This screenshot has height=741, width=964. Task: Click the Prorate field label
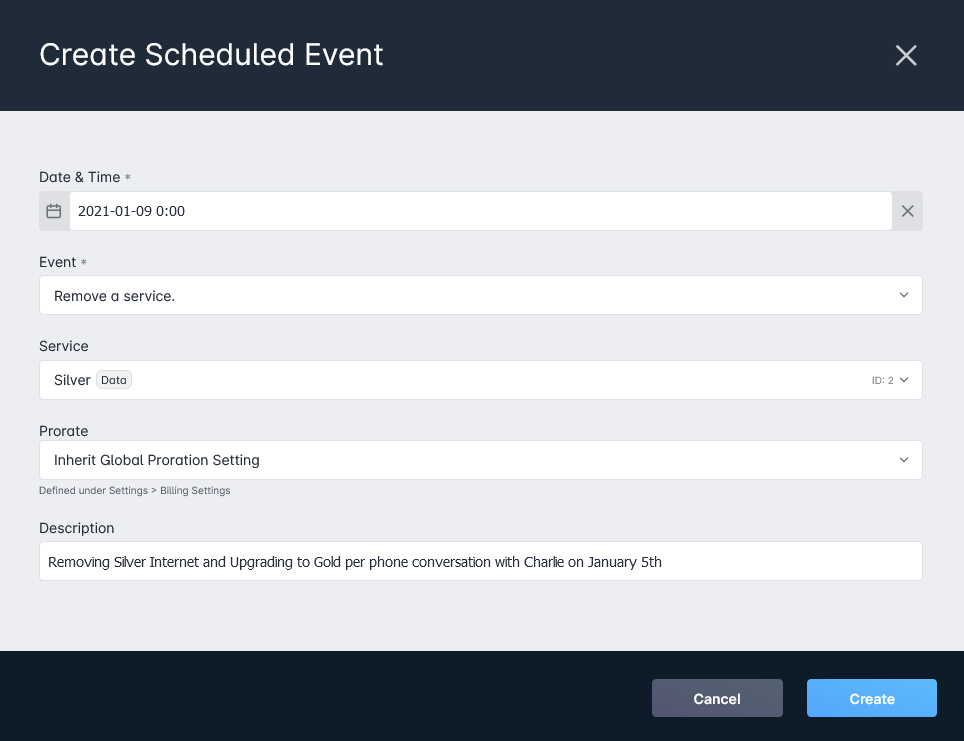64,431
